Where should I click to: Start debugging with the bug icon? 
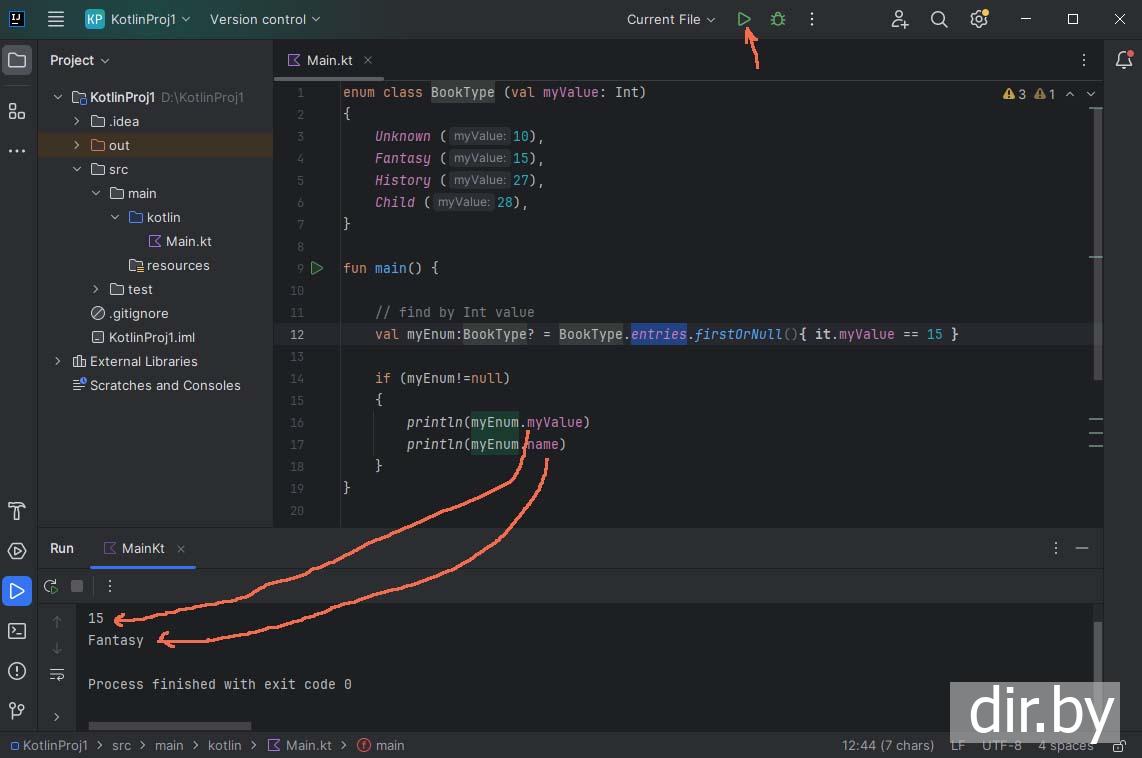[778, 19]
